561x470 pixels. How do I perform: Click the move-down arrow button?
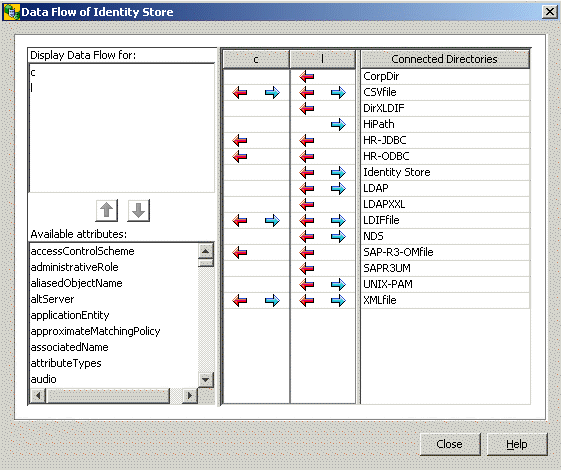click(138, 210)
